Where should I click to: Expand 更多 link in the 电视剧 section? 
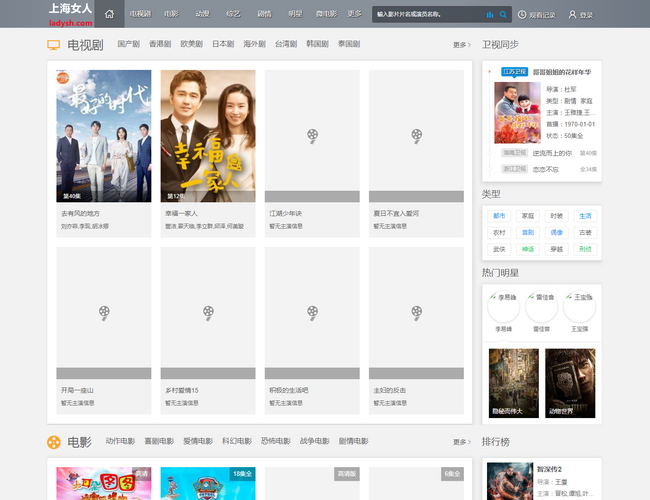pyautogui.click(x=461, y=45)
